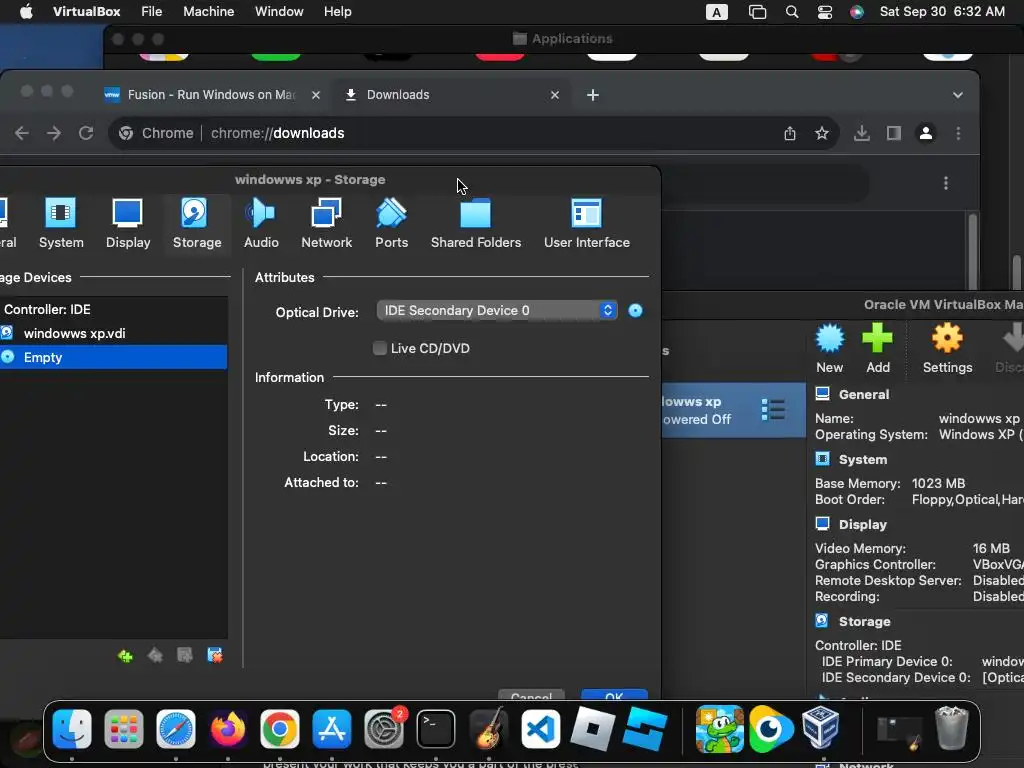
Task: Click the Storage header in Manager details
Action: [x=864, y=622]
